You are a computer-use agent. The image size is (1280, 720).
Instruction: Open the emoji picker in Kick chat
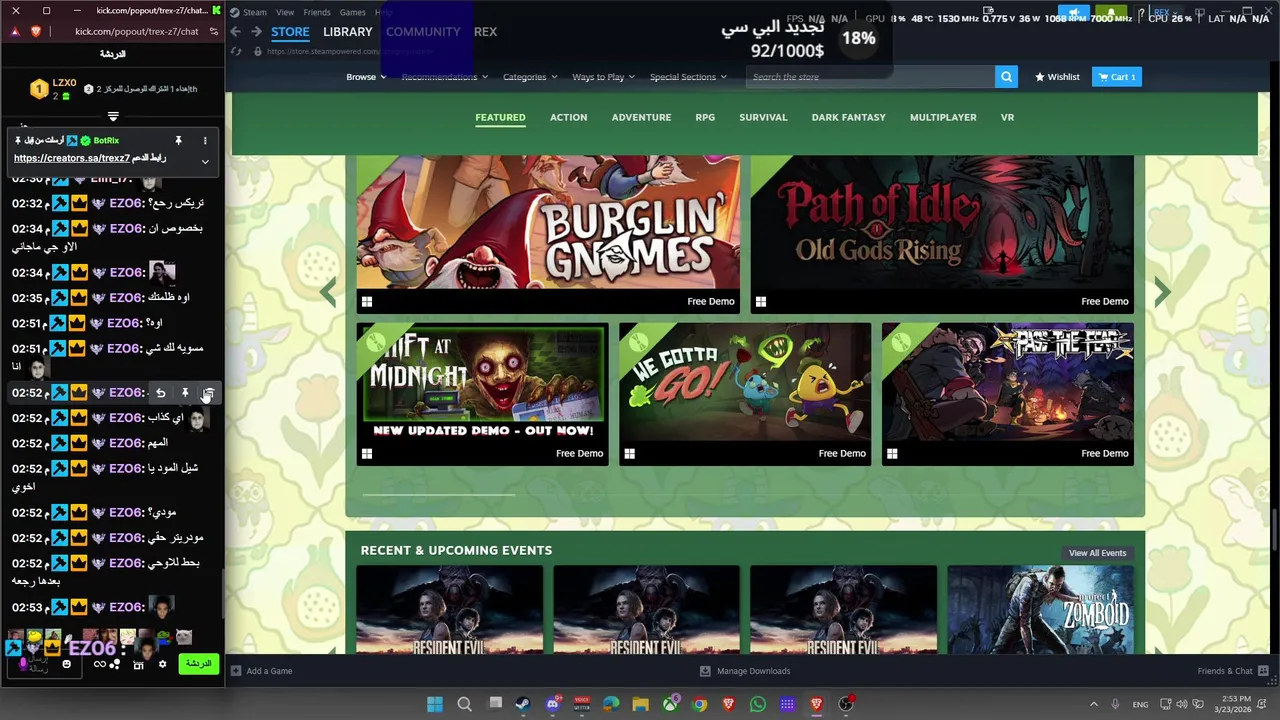tap(67, 665)
